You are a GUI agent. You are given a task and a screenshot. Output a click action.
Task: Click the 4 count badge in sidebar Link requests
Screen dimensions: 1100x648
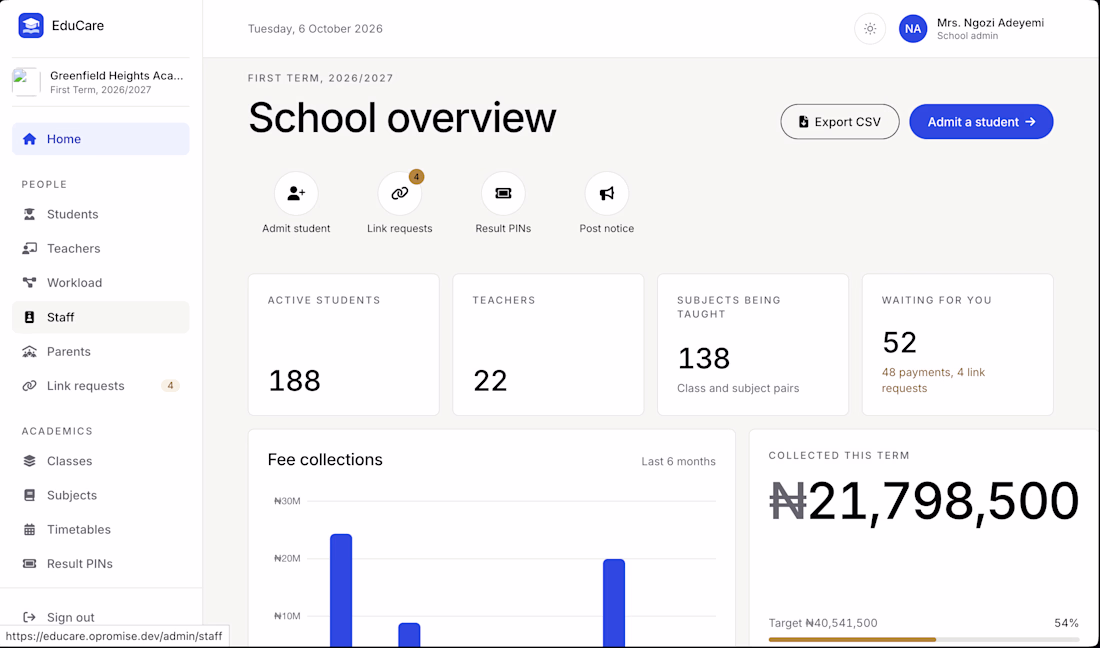[170, 386]
